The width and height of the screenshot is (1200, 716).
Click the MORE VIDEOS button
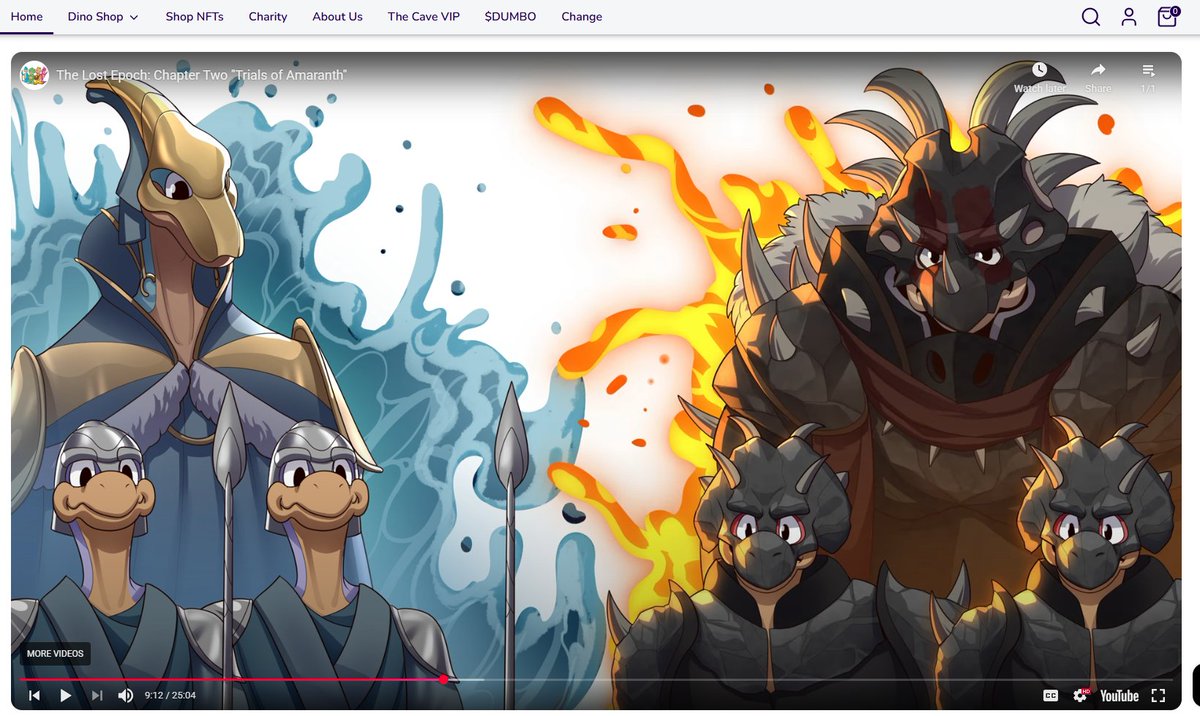click(x=55, y=653)
